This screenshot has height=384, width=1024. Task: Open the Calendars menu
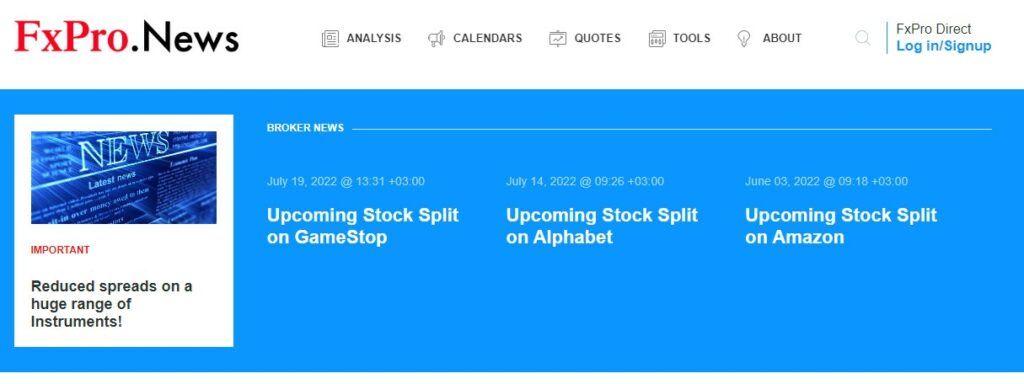488,39
